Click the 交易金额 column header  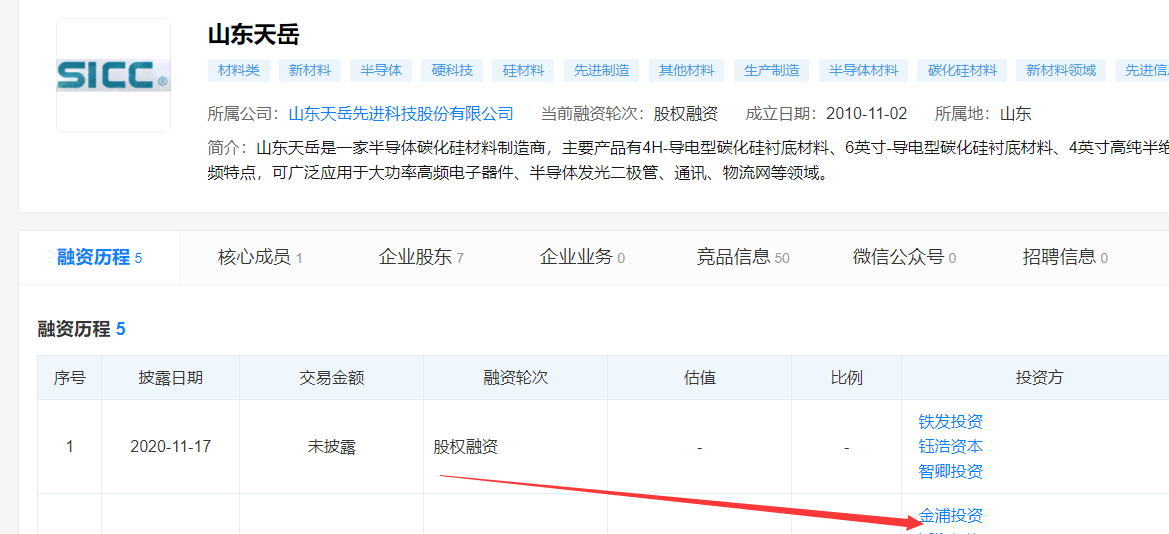(331, 377)
